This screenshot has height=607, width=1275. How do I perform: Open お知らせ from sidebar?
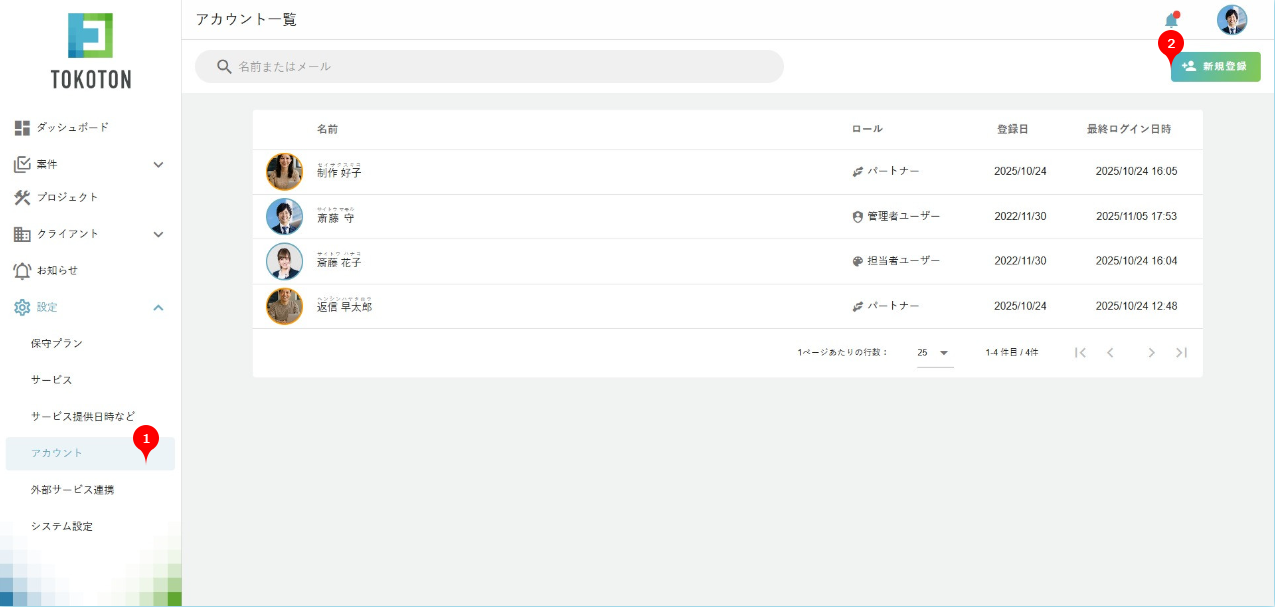point(57,270)
